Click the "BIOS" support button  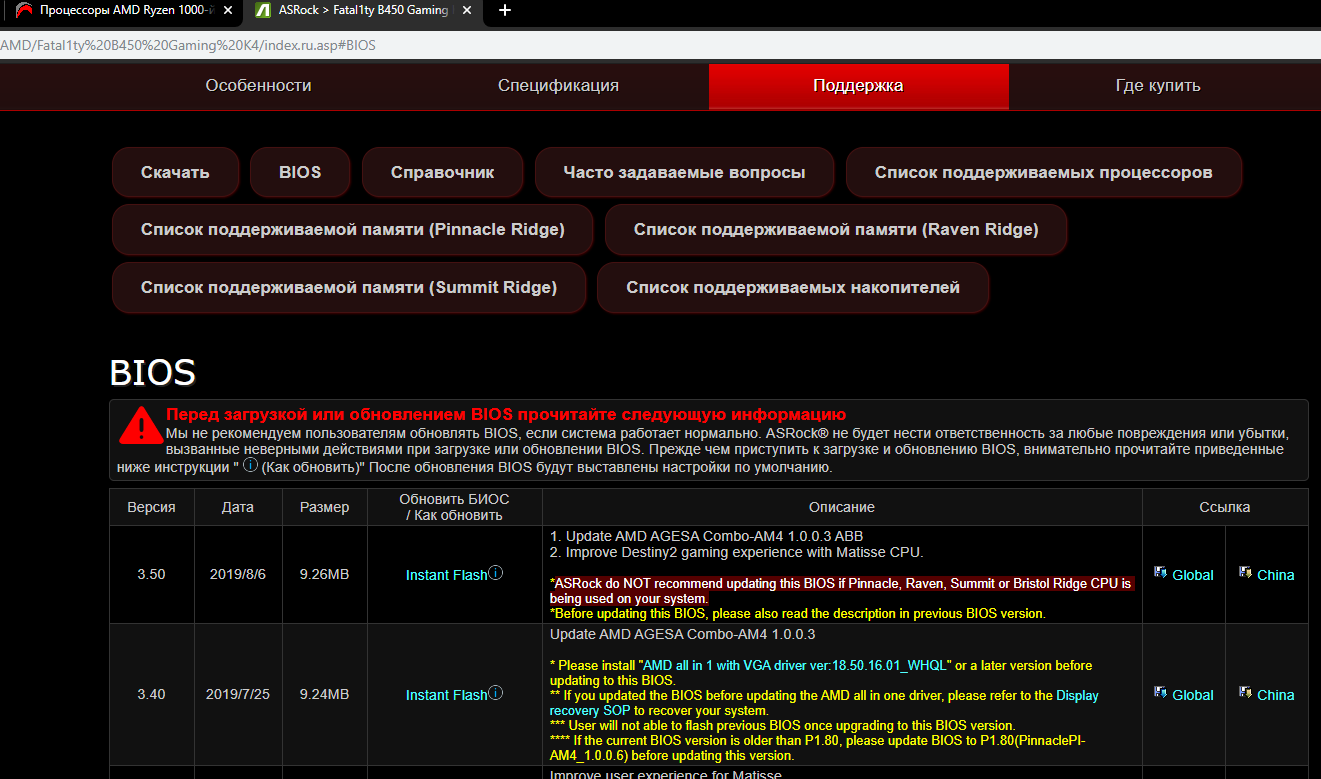point(300,172)
